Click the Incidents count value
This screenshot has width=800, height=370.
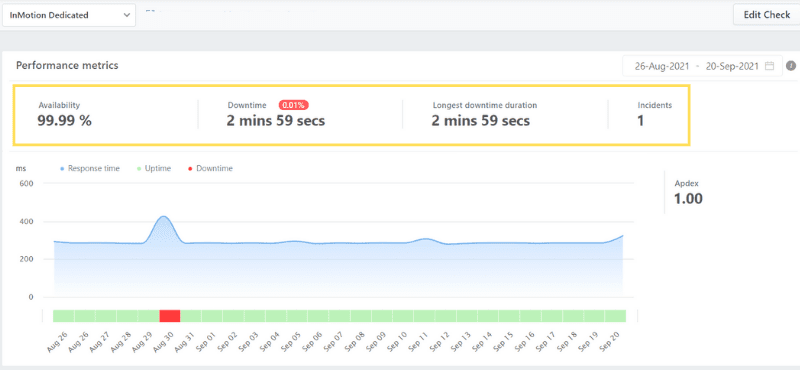tap(641, 121)
